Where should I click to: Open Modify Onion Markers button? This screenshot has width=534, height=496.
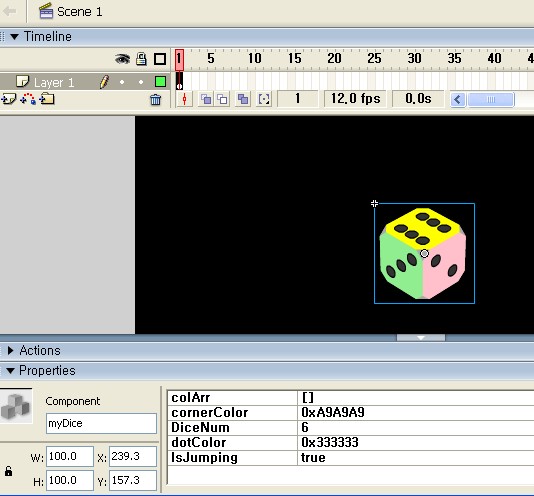click(264, 99)
